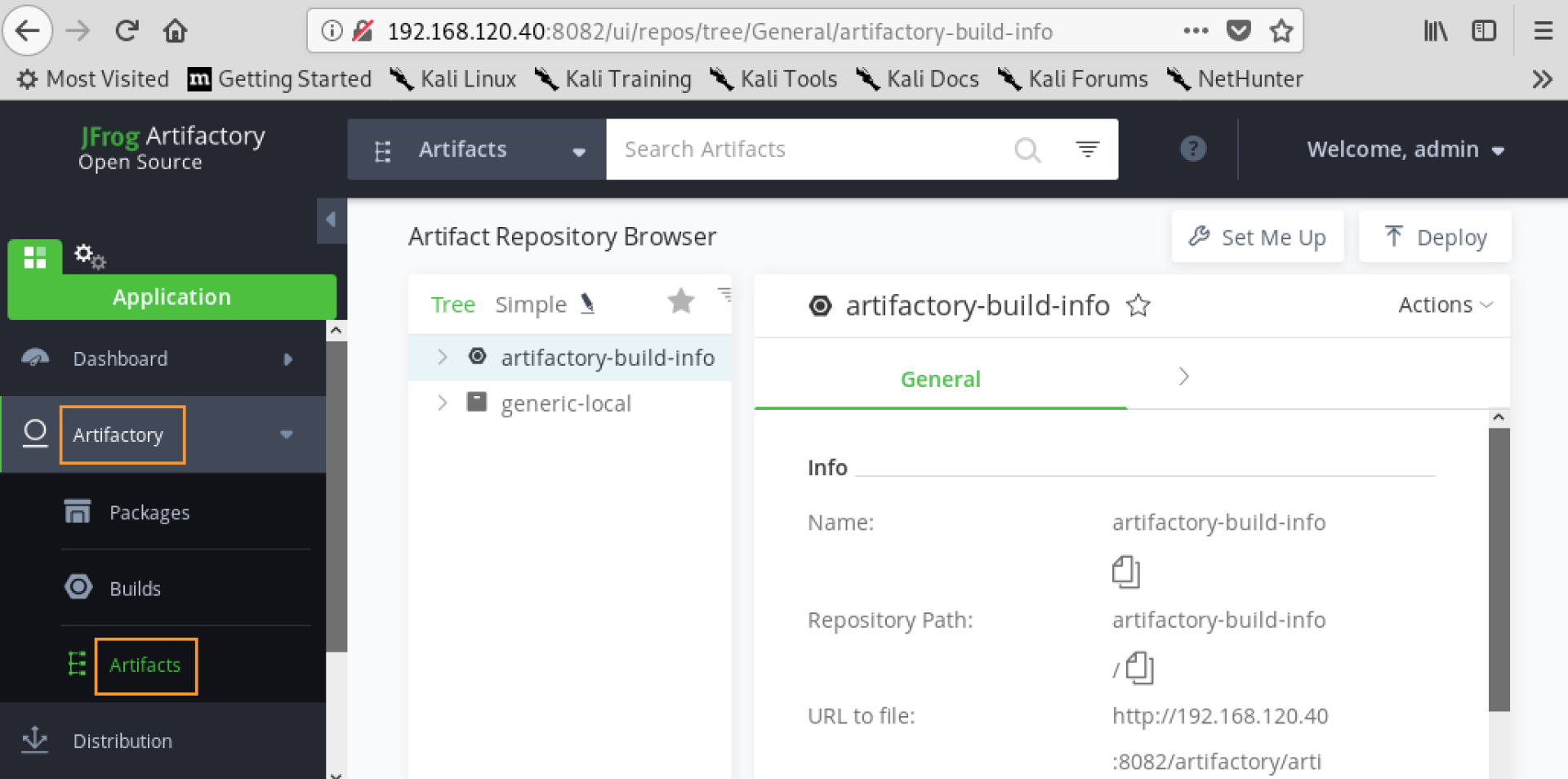
Task: Click the magnifier search icon
Action: (x=1027, y=149)
